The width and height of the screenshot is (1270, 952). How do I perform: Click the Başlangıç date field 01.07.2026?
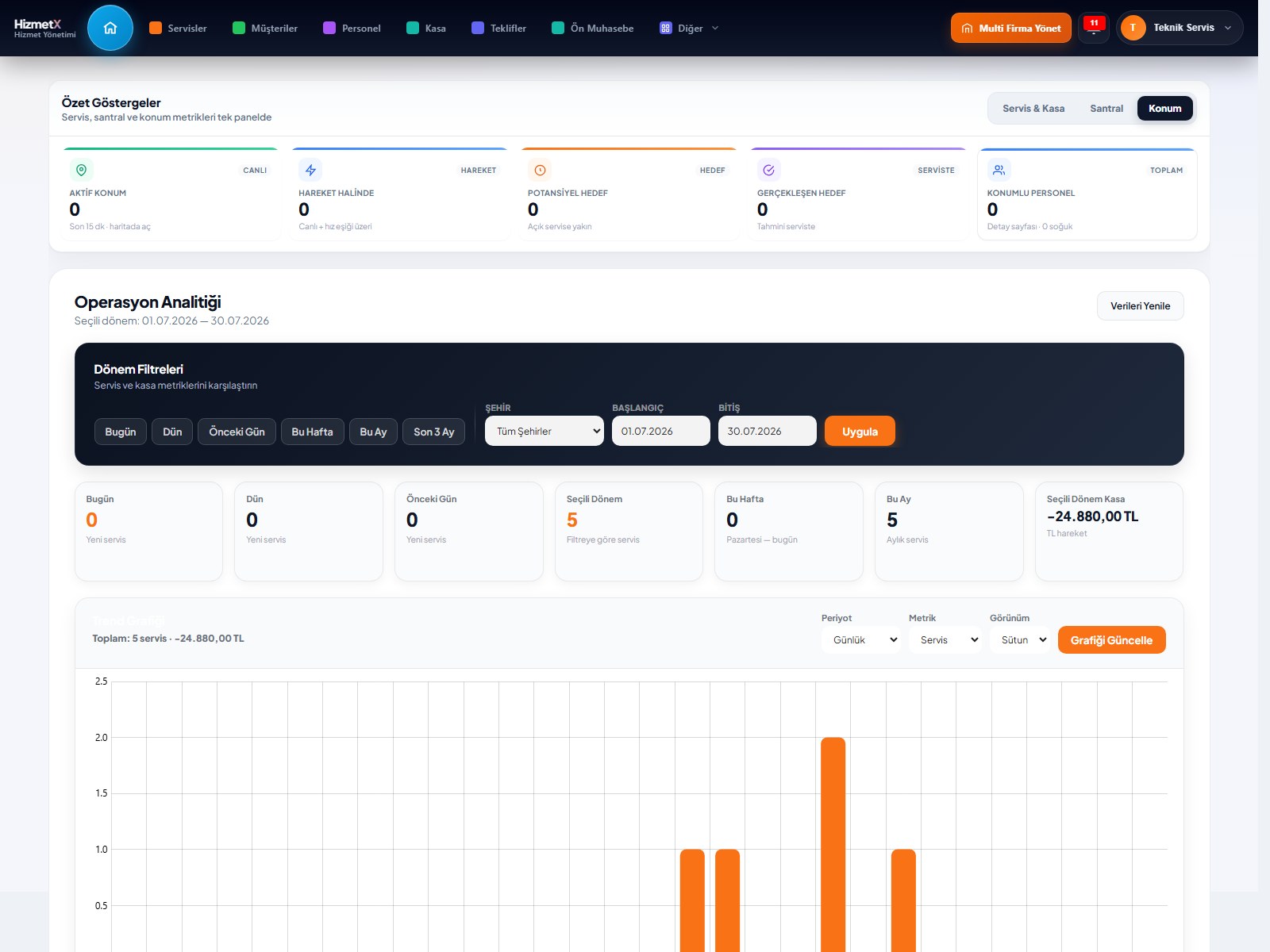[661, 431]
